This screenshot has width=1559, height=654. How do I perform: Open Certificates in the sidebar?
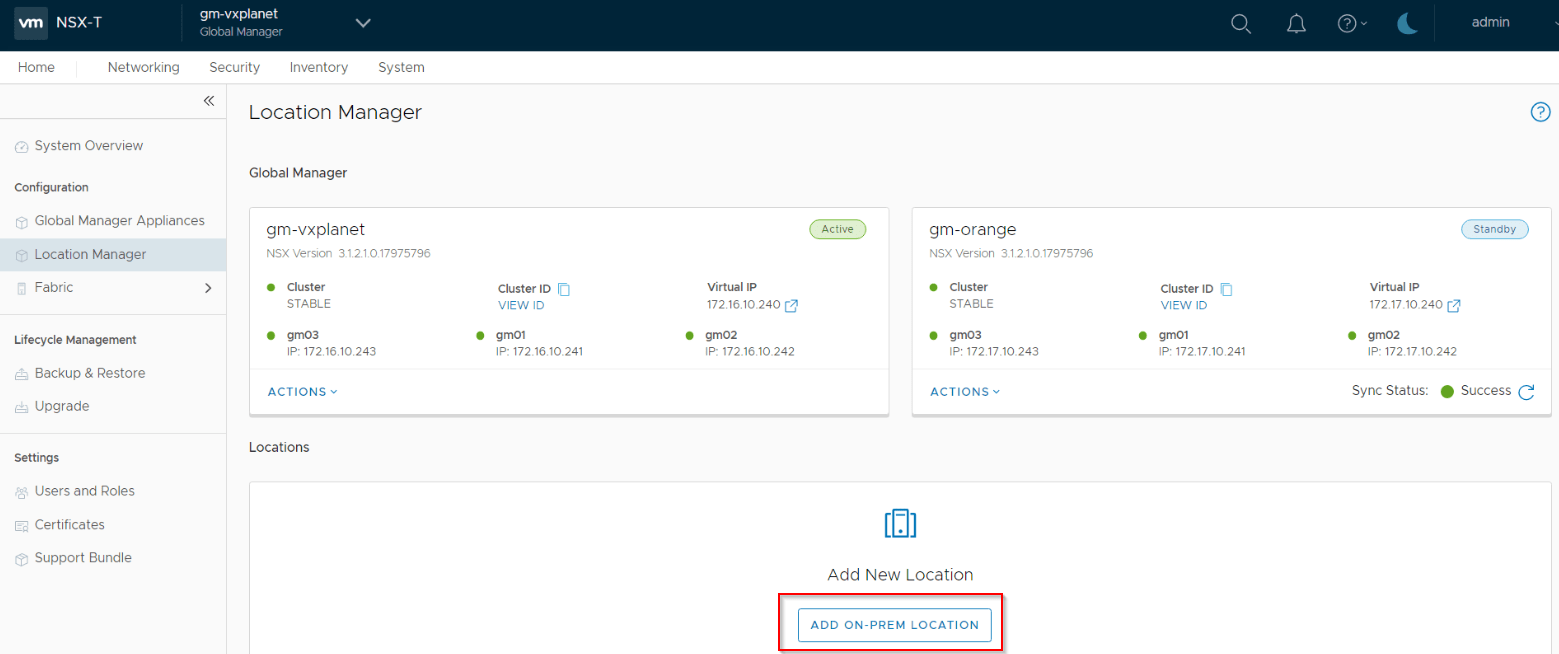pyautogui.click(x=69, y=525)
